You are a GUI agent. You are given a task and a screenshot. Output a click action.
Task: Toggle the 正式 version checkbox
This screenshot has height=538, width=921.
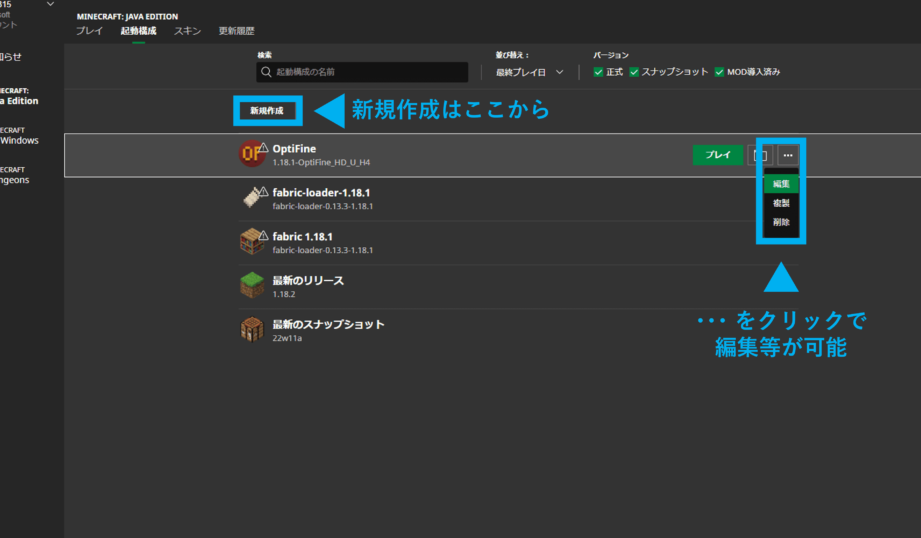[x=598, y=72]
